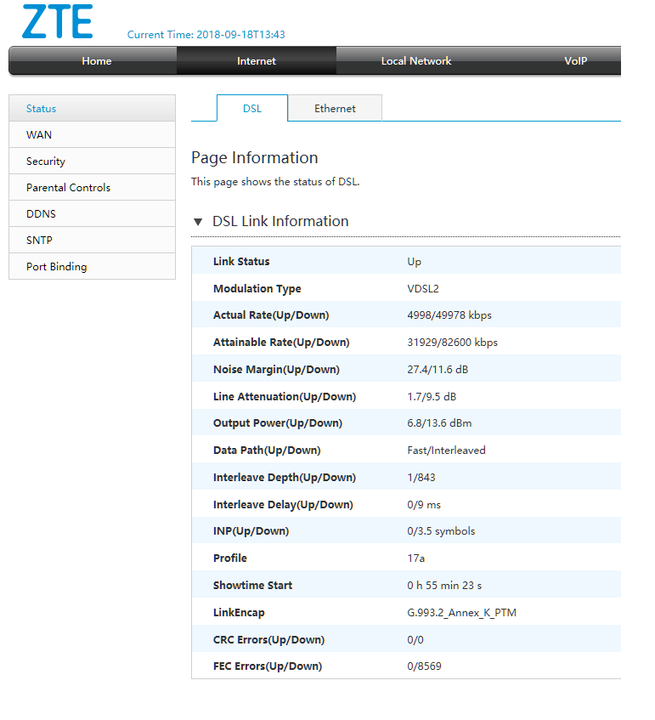Collapse the DSL Link Information section

pos(198,222)
